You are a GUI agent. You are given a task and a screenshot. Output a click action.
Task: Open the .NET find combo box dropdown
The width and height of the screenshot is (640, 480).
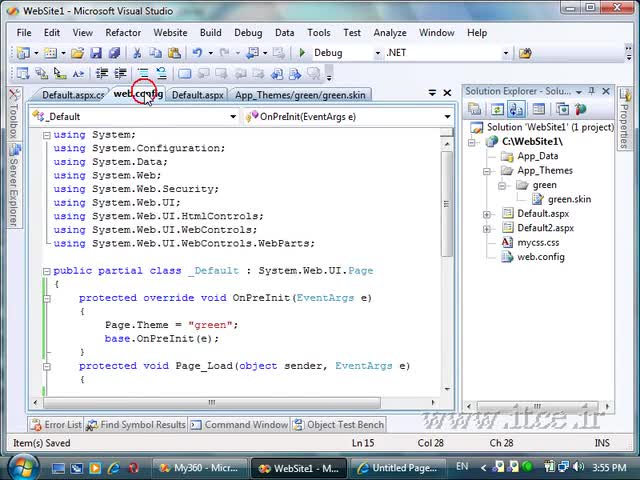coord(506,53)
